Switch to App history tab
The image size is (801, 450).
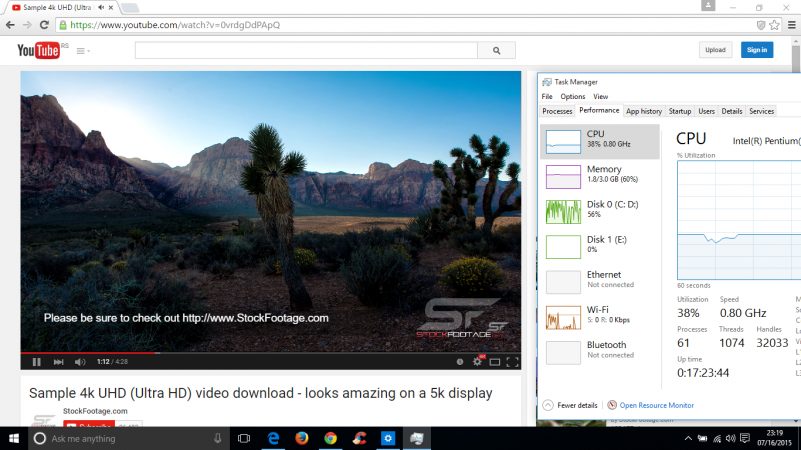point(644,111)
